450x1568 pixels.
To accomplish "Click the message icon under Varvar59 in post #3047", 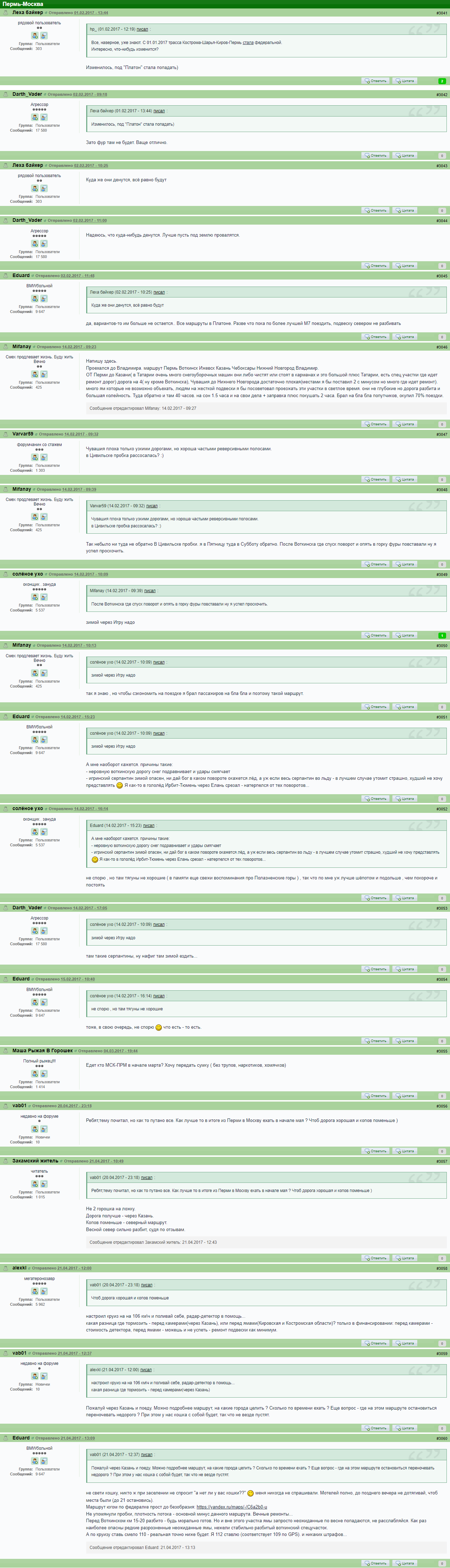I will [44, 457].
